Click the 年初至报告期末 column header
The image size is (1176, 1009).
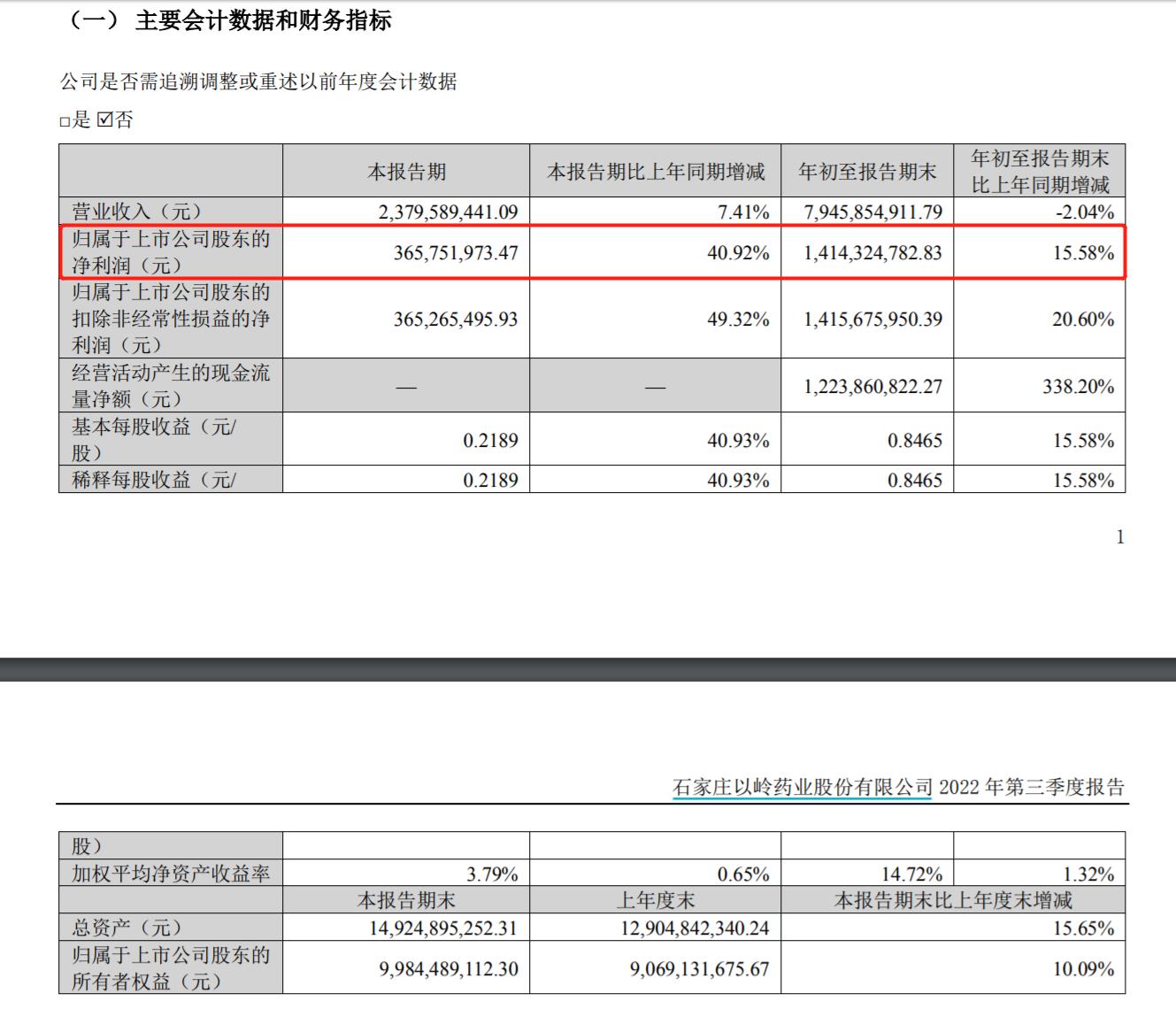click(x=867, y=172)
